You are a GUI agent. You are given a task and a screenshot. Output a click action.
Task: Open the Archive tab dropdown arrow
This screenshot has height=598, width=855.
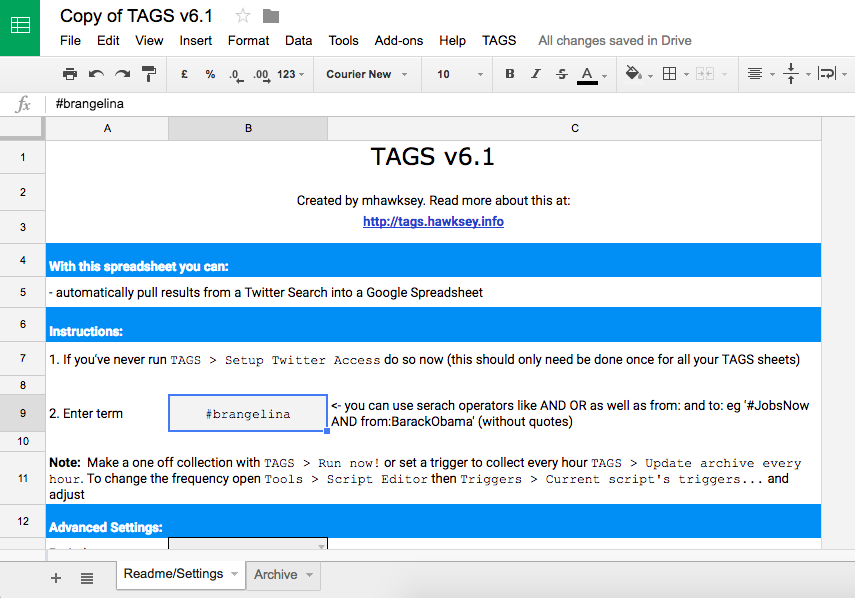tap(310, 575)
